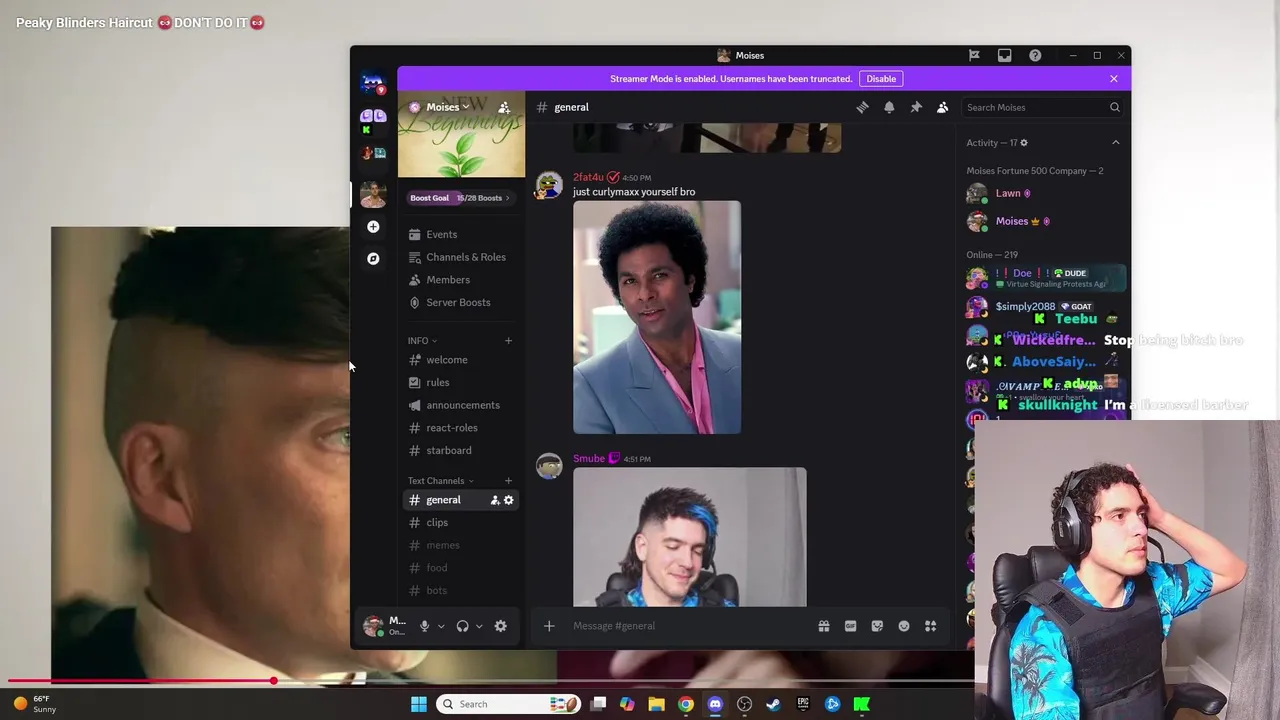Open the gift icon in message bar

point(824,626)
